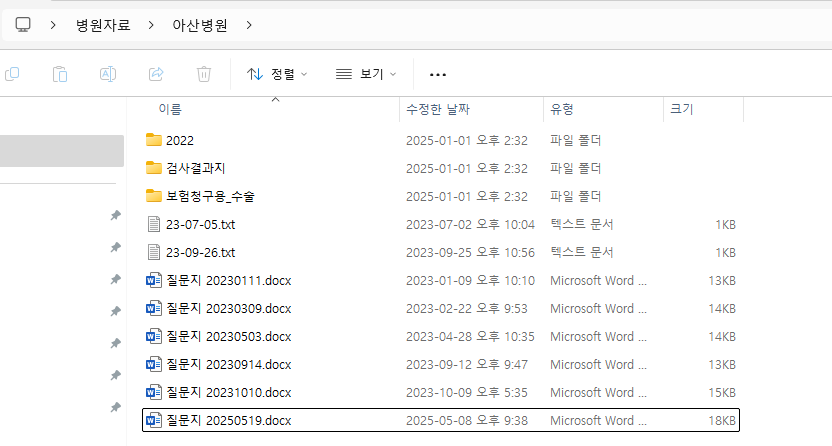Go to 병원자료 breadcrumb folder
The width and height of the screenshot is (832, 446).
[102, 25]
